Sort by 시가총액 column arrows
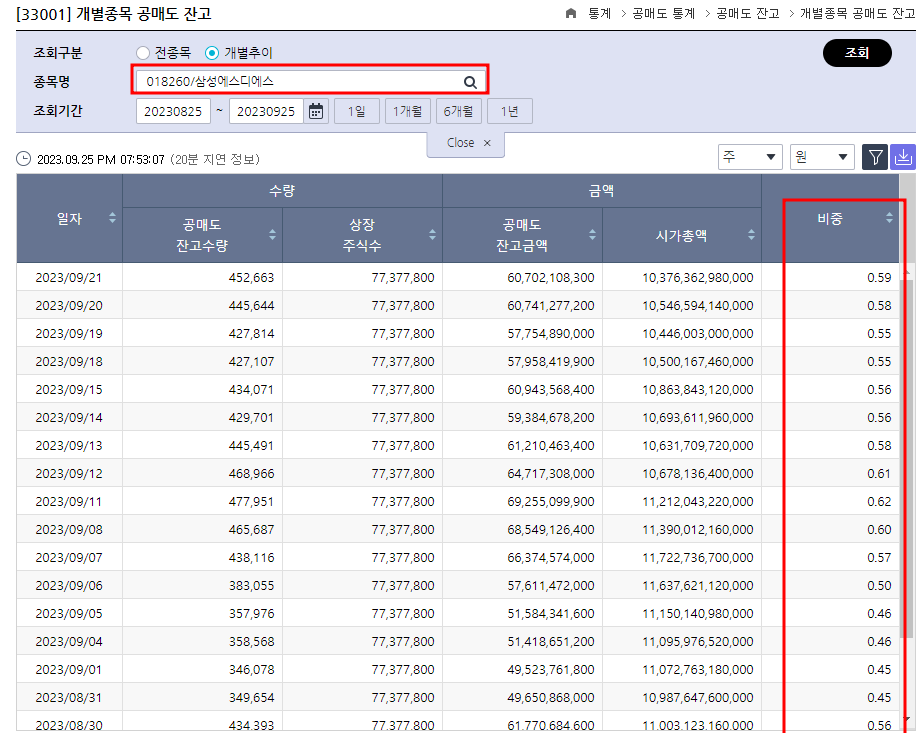916x733 pixels. click(x=751, y=235)
